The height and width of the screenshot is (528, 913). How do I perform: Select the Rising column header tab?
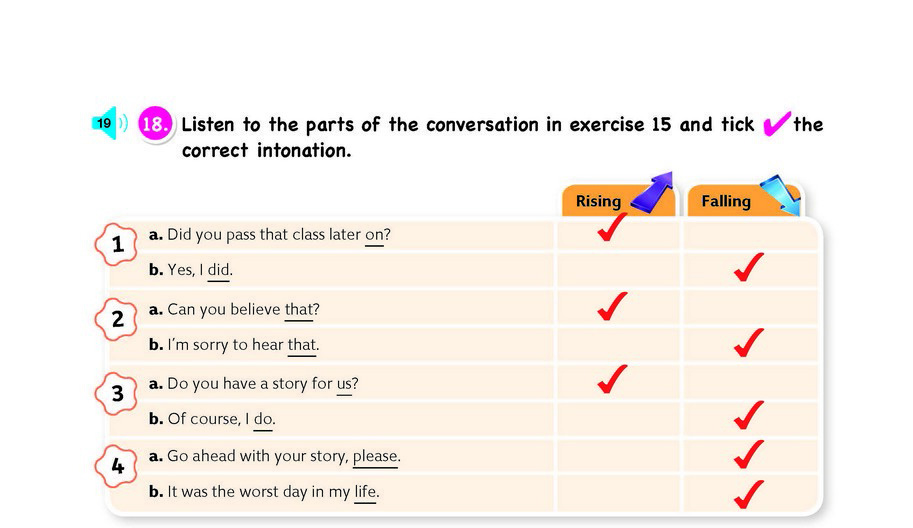(618, 201)
